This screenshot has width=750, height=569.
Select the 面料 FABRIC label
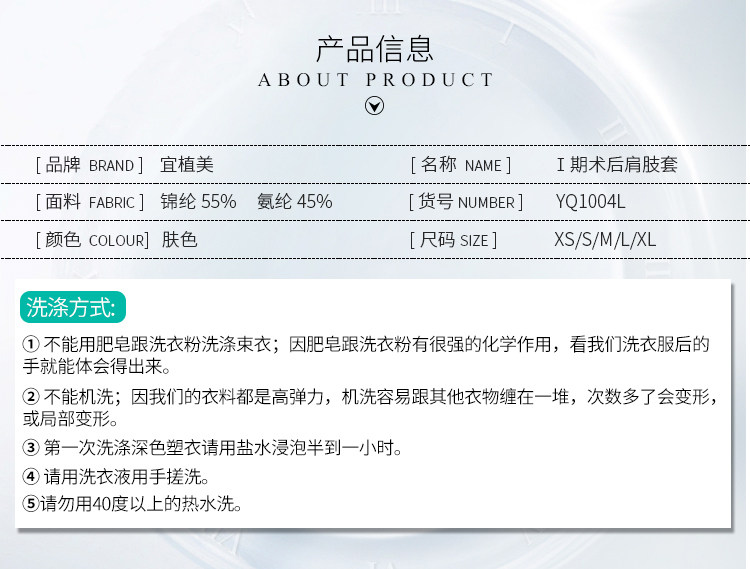pos(89,202)
